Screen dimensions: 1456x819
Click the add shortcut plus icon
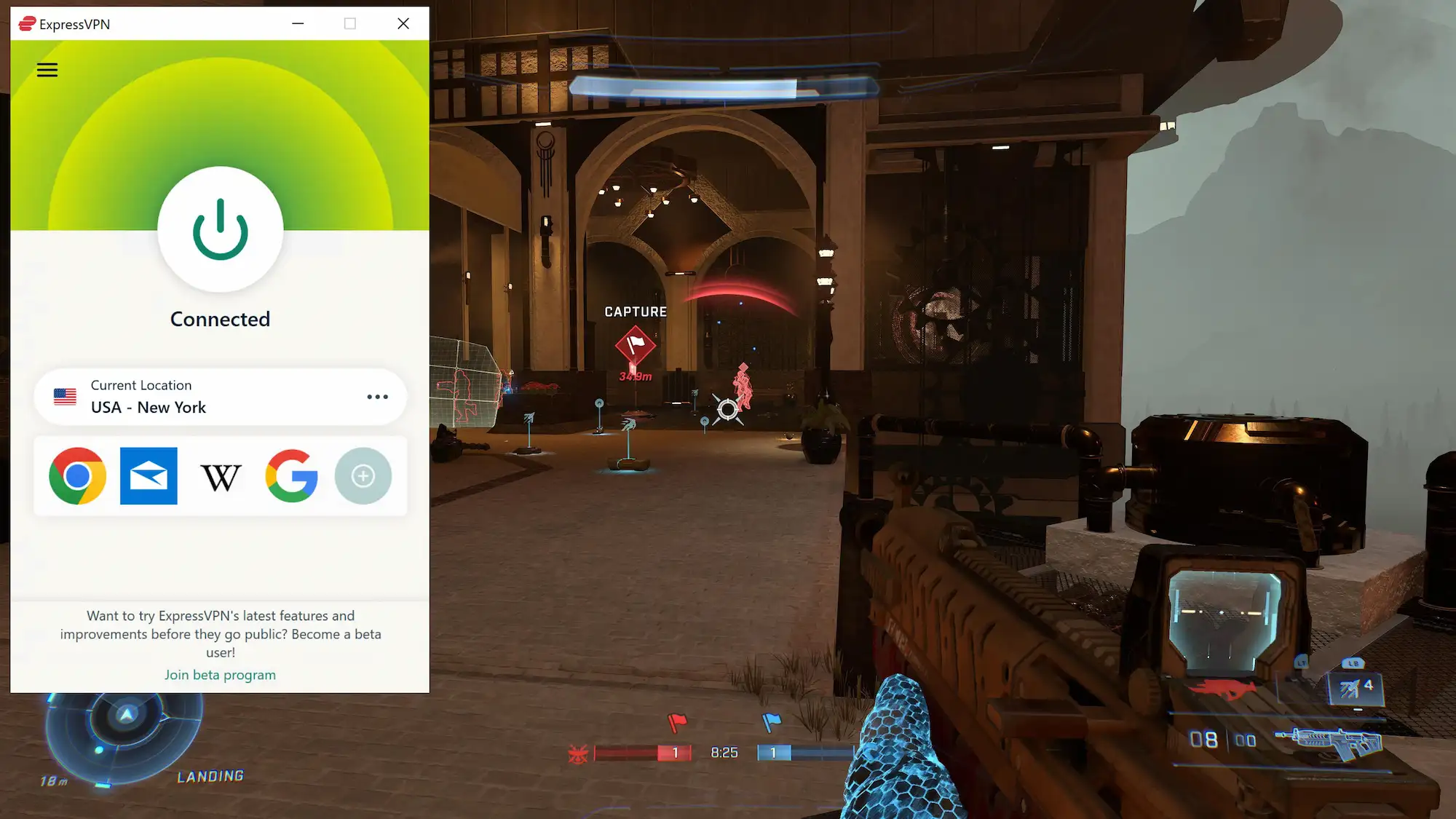pyautogui.click(x=363, y=476)
